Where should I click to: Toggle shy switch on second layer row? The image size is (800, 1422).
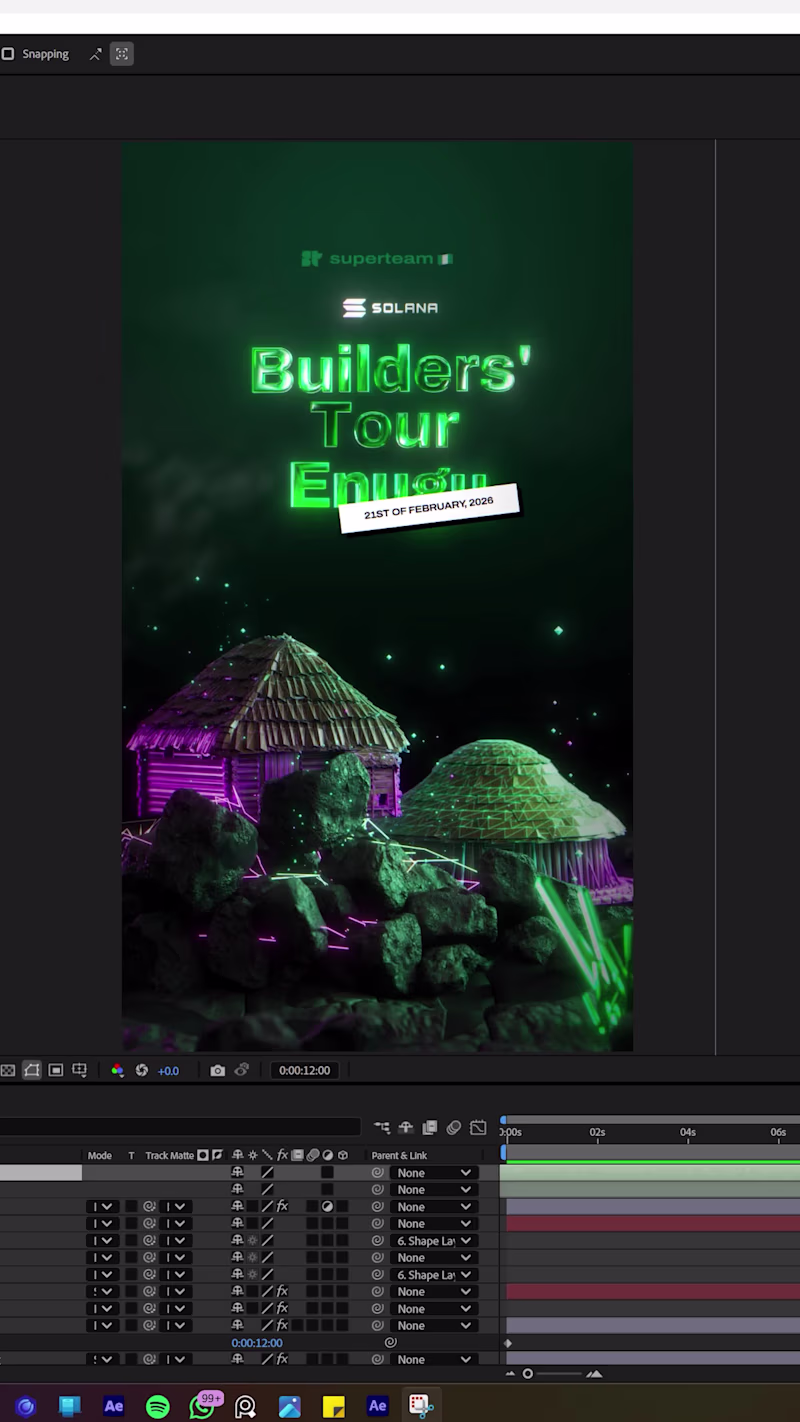point(237,1190)
